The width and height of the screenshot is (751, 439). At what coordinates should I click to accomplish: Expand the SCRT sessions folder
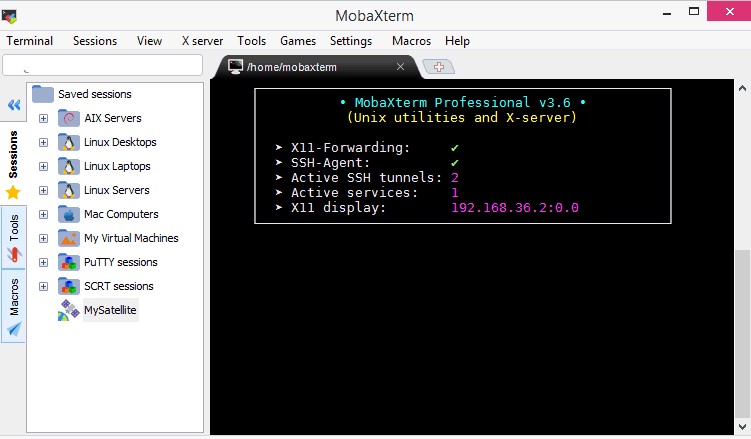(44, 286)
